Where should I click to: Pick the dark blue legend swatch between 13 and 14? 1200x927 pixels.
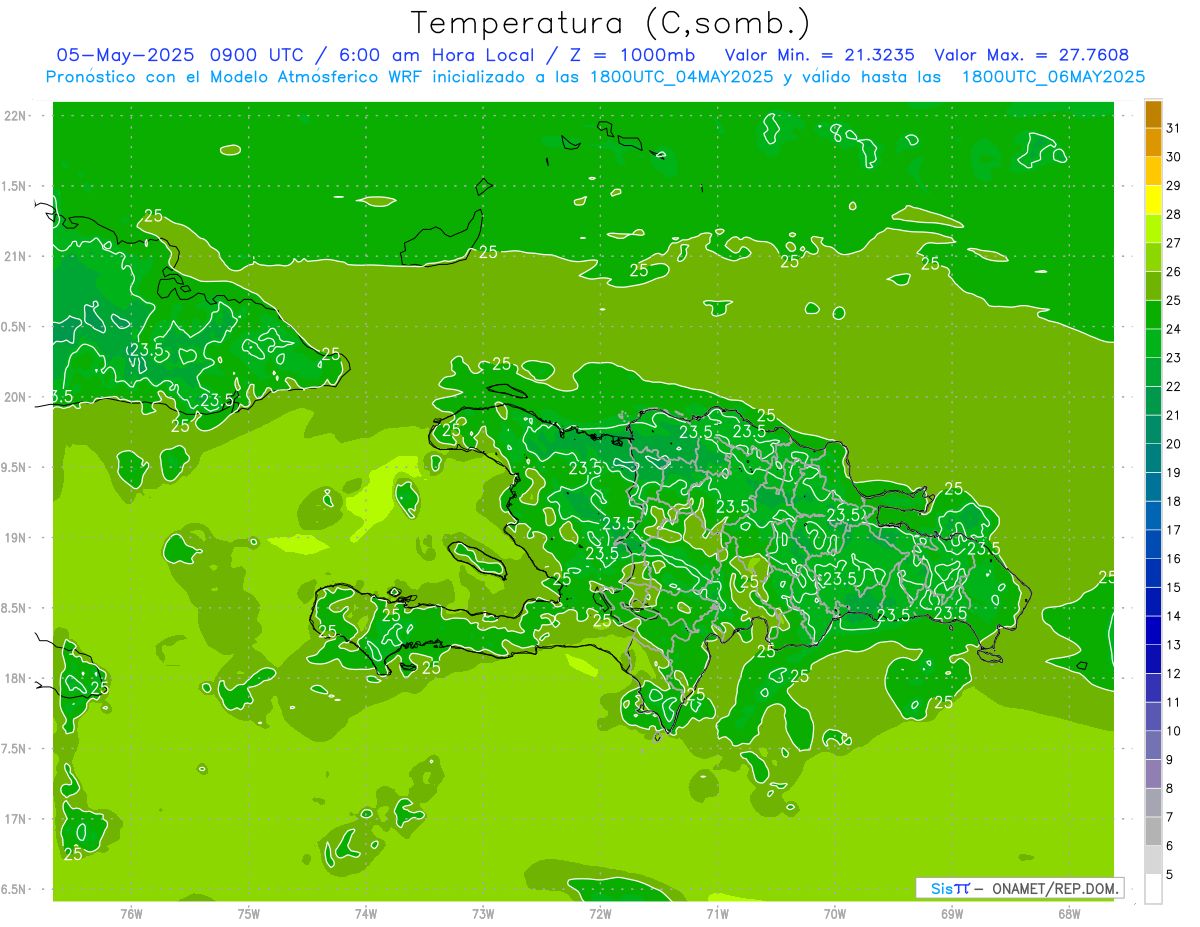1153,631
